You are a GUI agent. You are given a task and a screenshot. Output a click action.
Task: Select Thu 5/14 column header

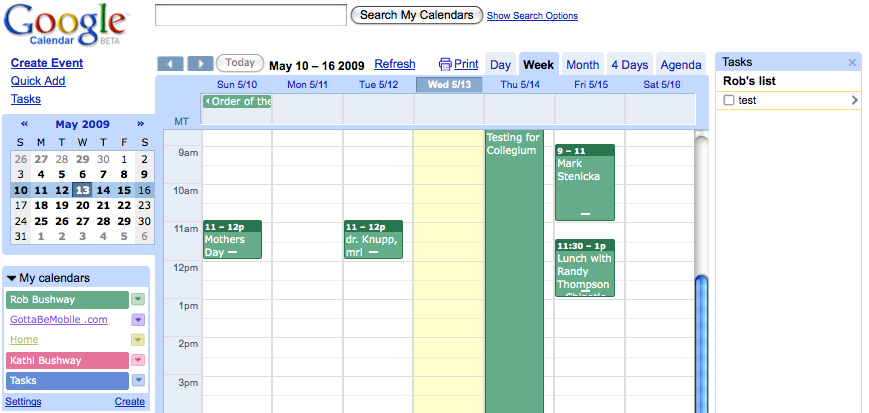(x=520, y=85)
